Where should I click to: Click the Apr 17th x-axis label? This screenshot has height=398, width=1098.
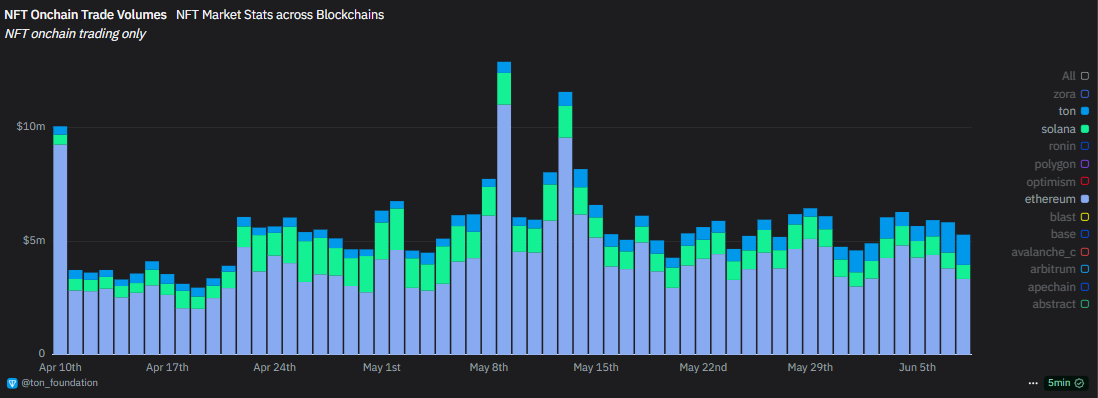click(x=167, y=368)
